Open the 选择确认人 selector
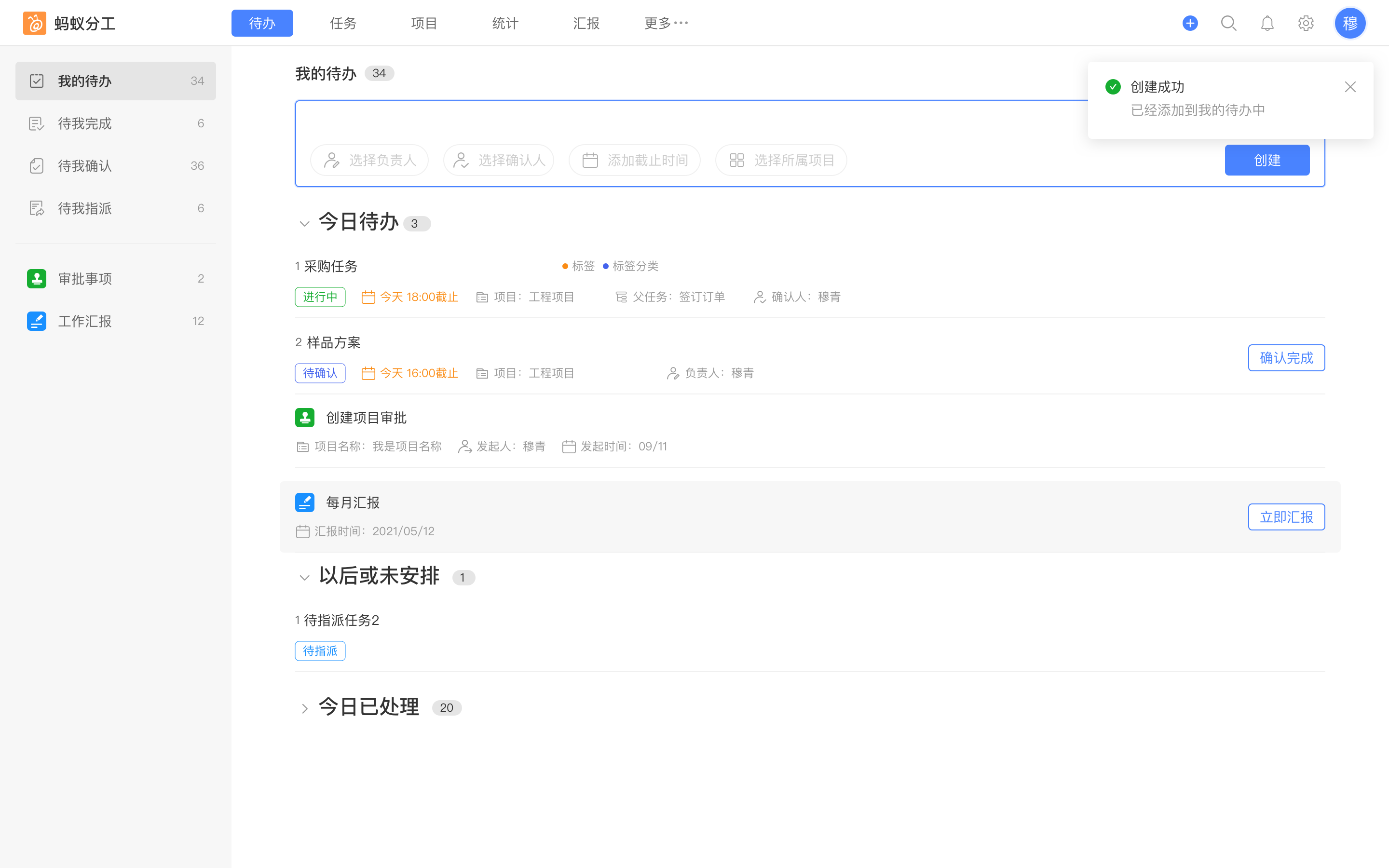 point(498,160)
